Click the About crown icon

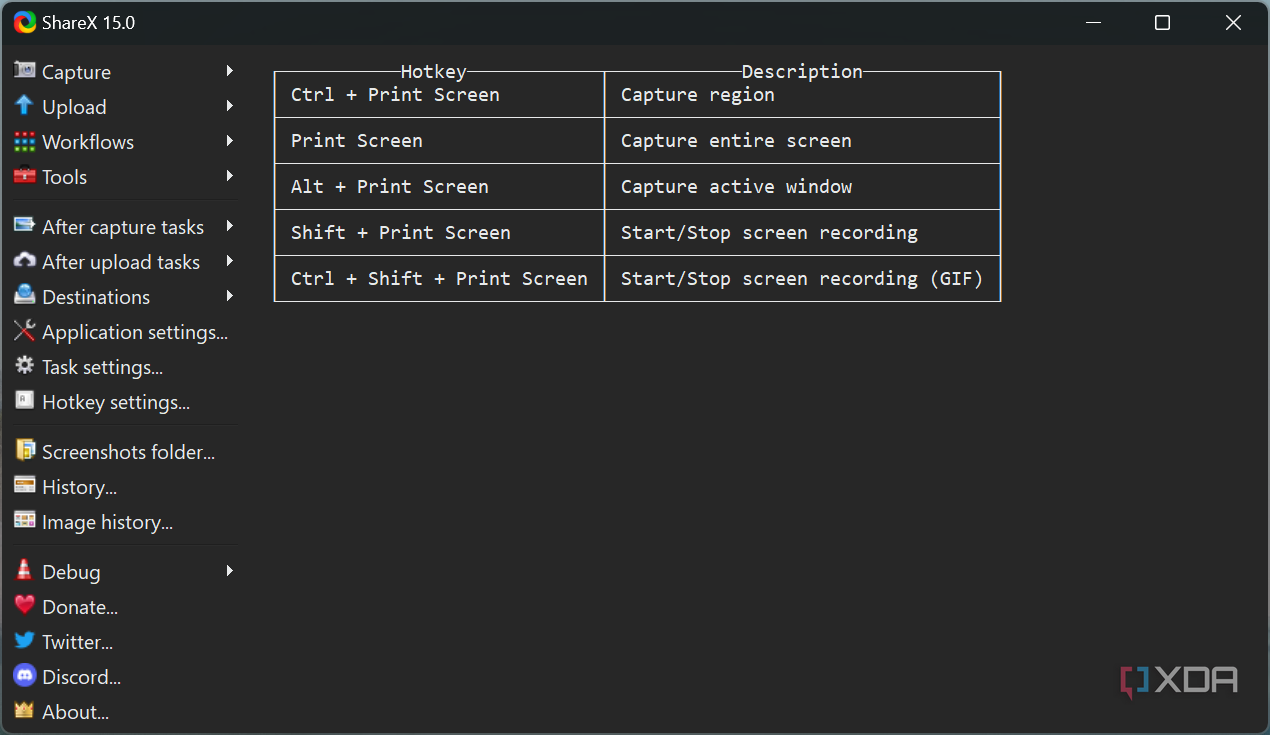tap(25, 712)
